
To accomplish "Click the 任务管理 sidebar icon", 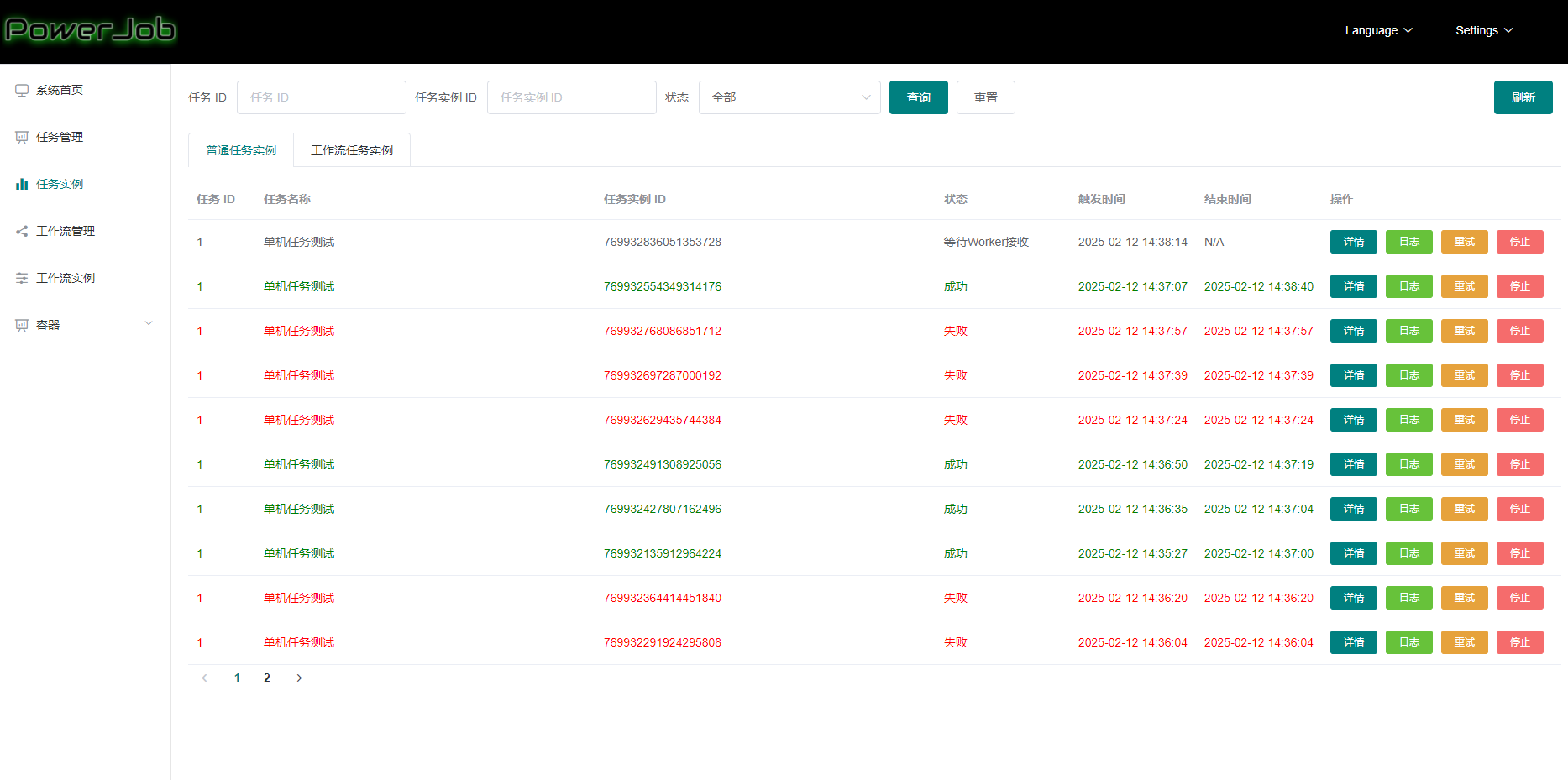I will pos(22,138).
